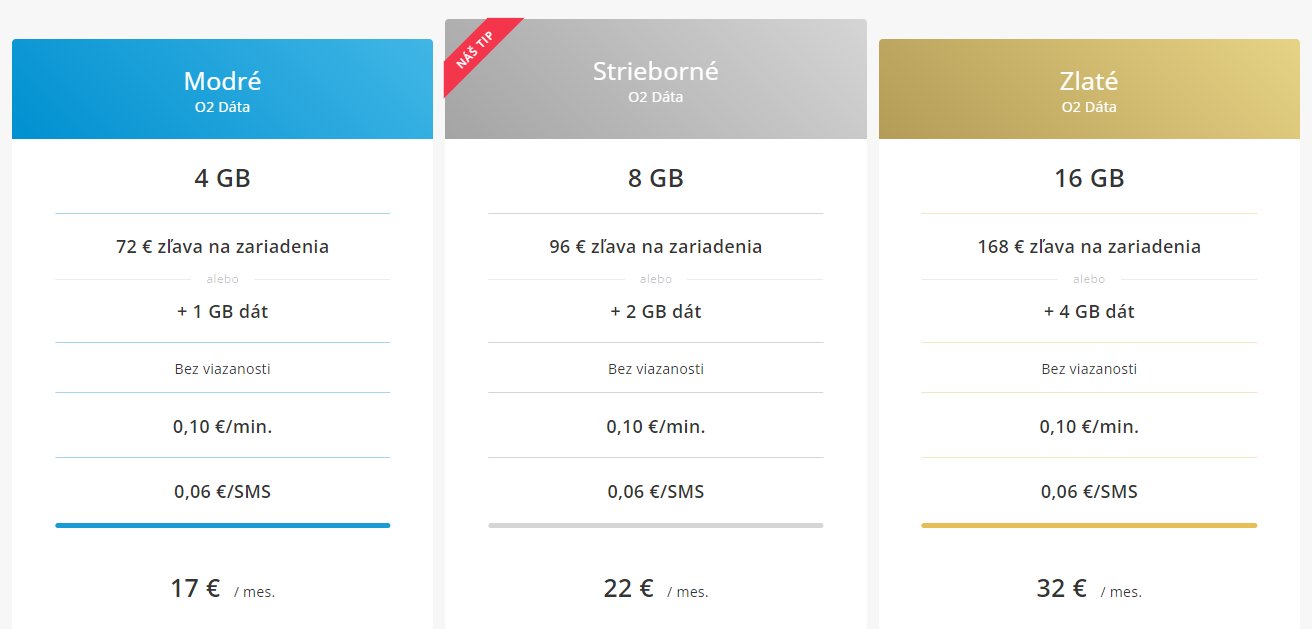
Task: Click the 22 € monthly price
Action: 629,588
